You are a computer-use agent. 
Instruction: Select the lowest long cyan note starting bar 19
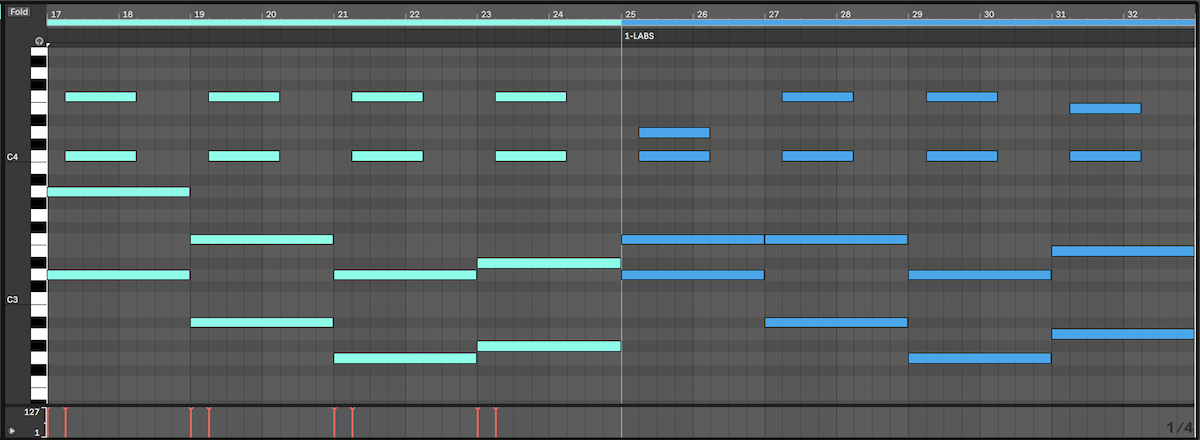pos(261,322)
